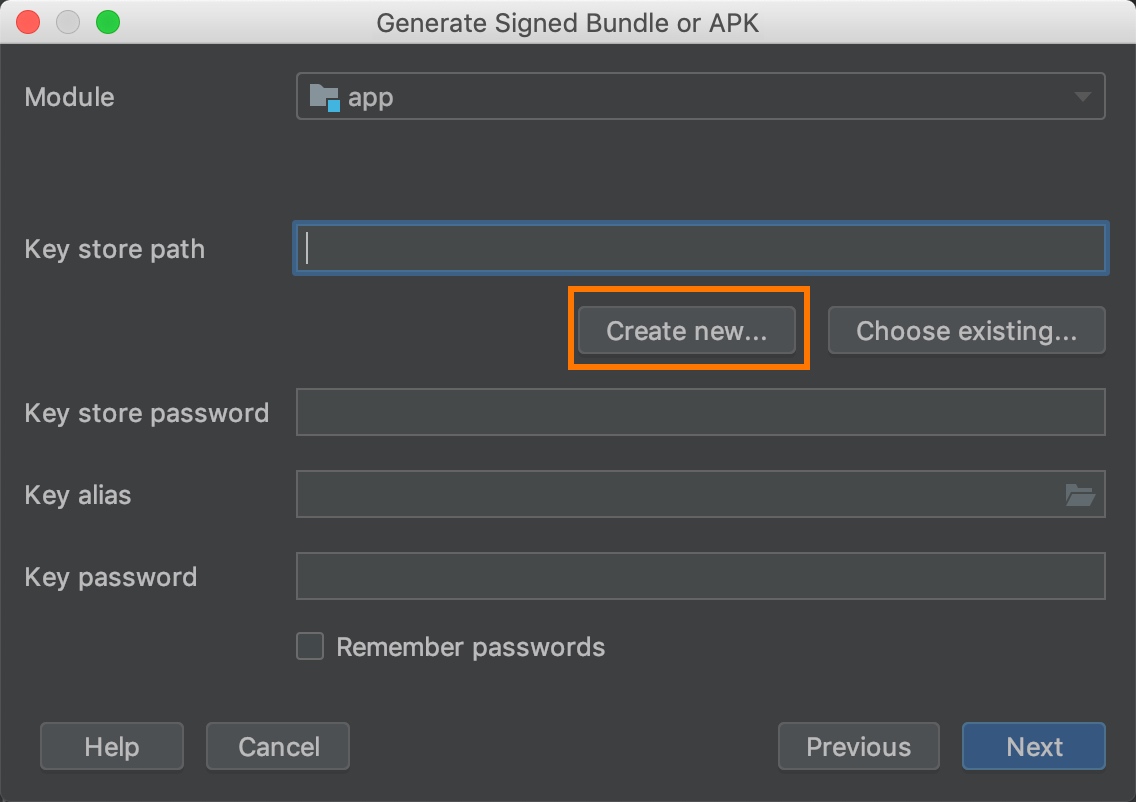Click into the Key store password field
The image size is (1136, 802).
click(700, 413)
